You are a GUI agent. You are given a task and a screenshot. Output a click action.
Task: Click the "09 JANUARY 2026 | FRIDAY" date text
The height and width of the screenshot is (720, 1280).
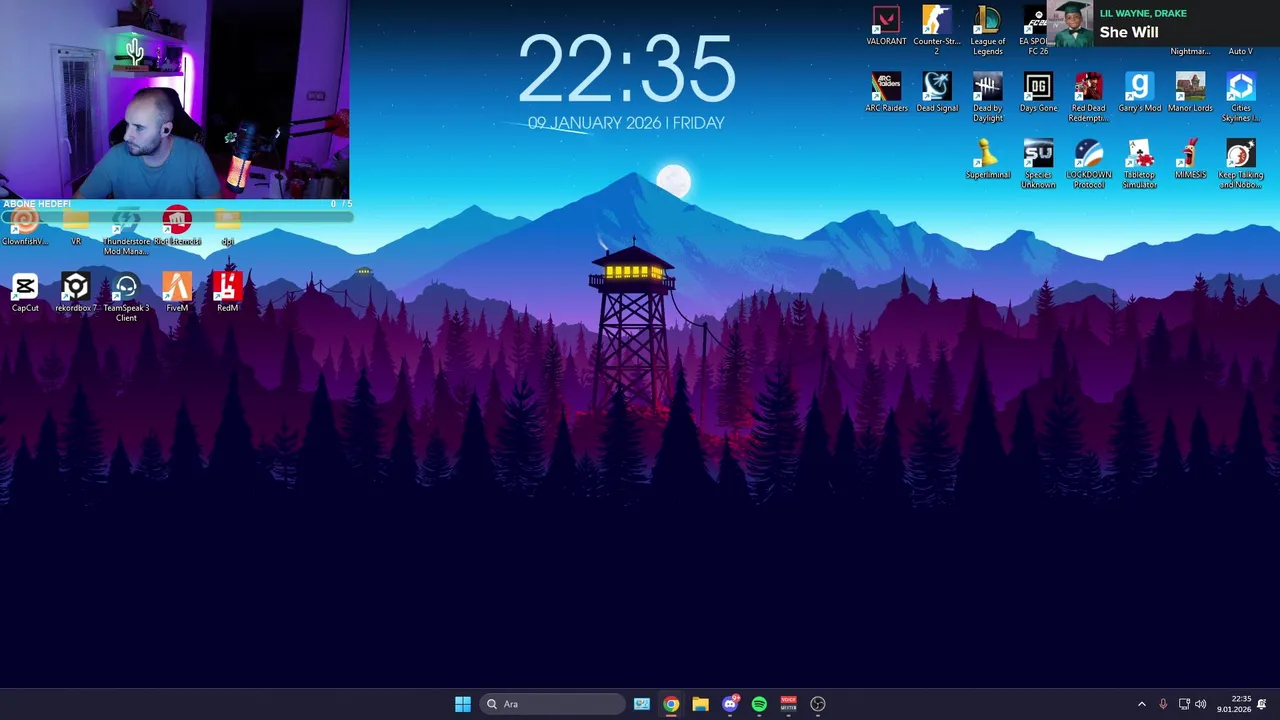click(626, 123)
